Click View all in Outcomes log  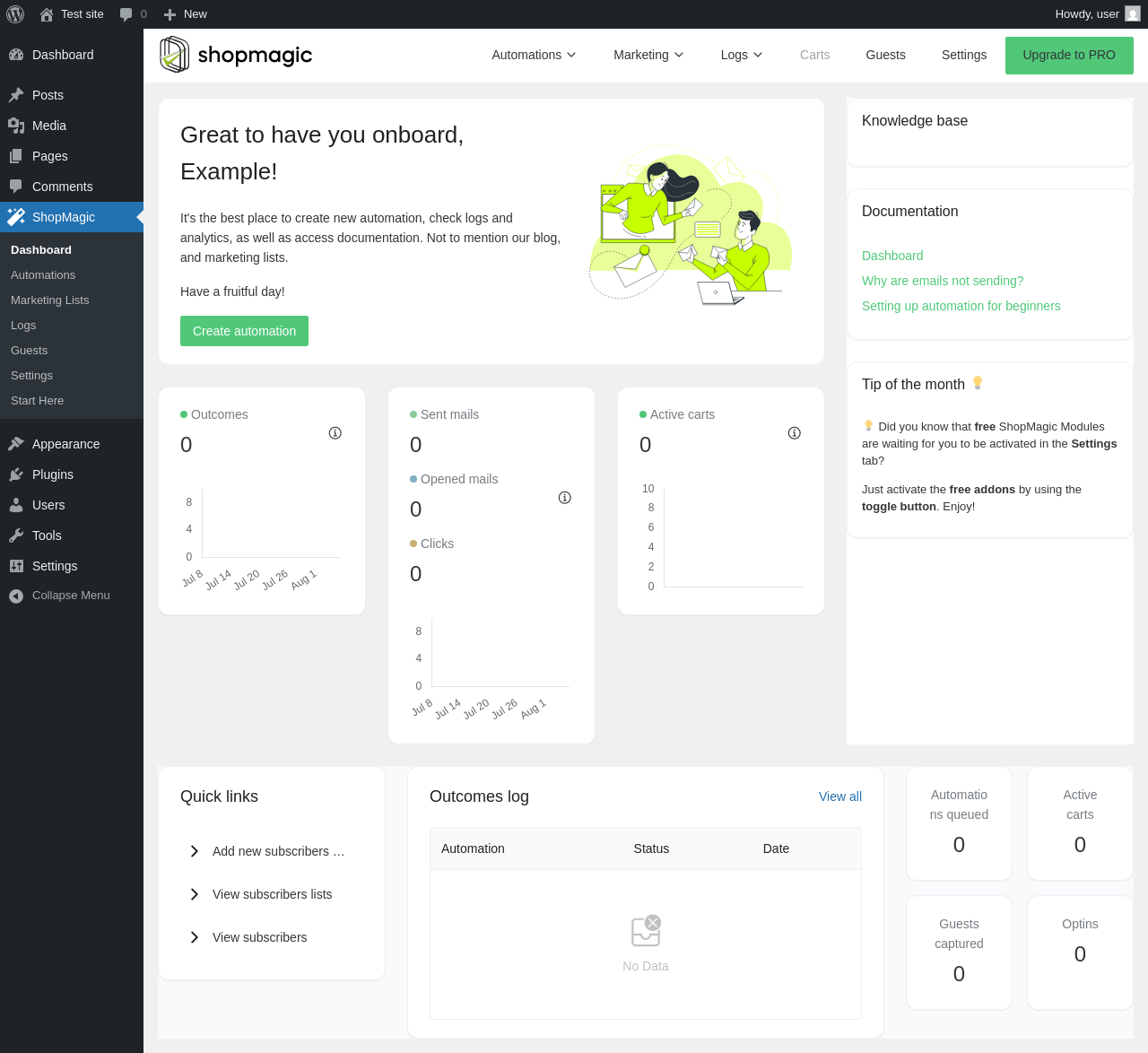click(840, 796)
